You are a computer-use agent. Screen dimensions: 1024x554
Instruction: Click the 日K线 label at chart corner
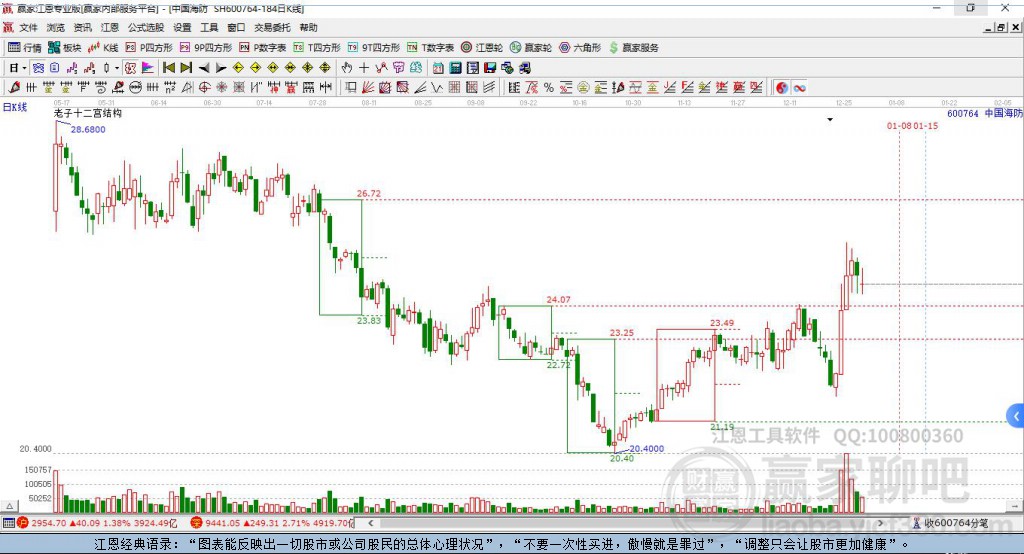tap(15, 107)
